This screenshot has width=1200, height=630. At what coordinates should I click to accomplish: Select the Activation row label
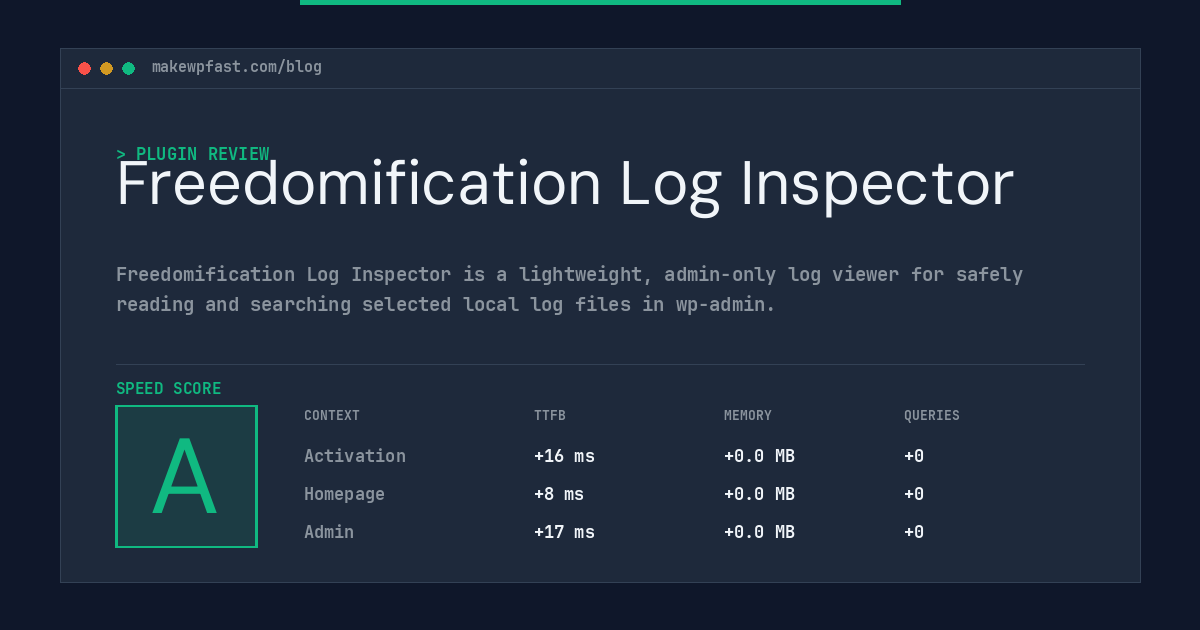355,456
